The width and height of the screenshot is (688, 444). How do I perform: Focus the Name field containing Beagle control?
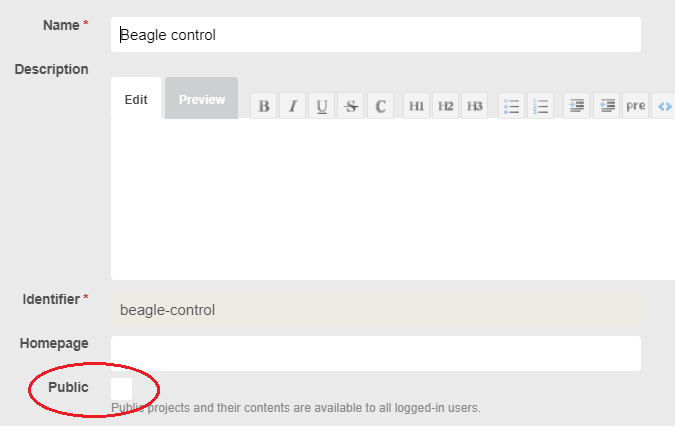376,35
